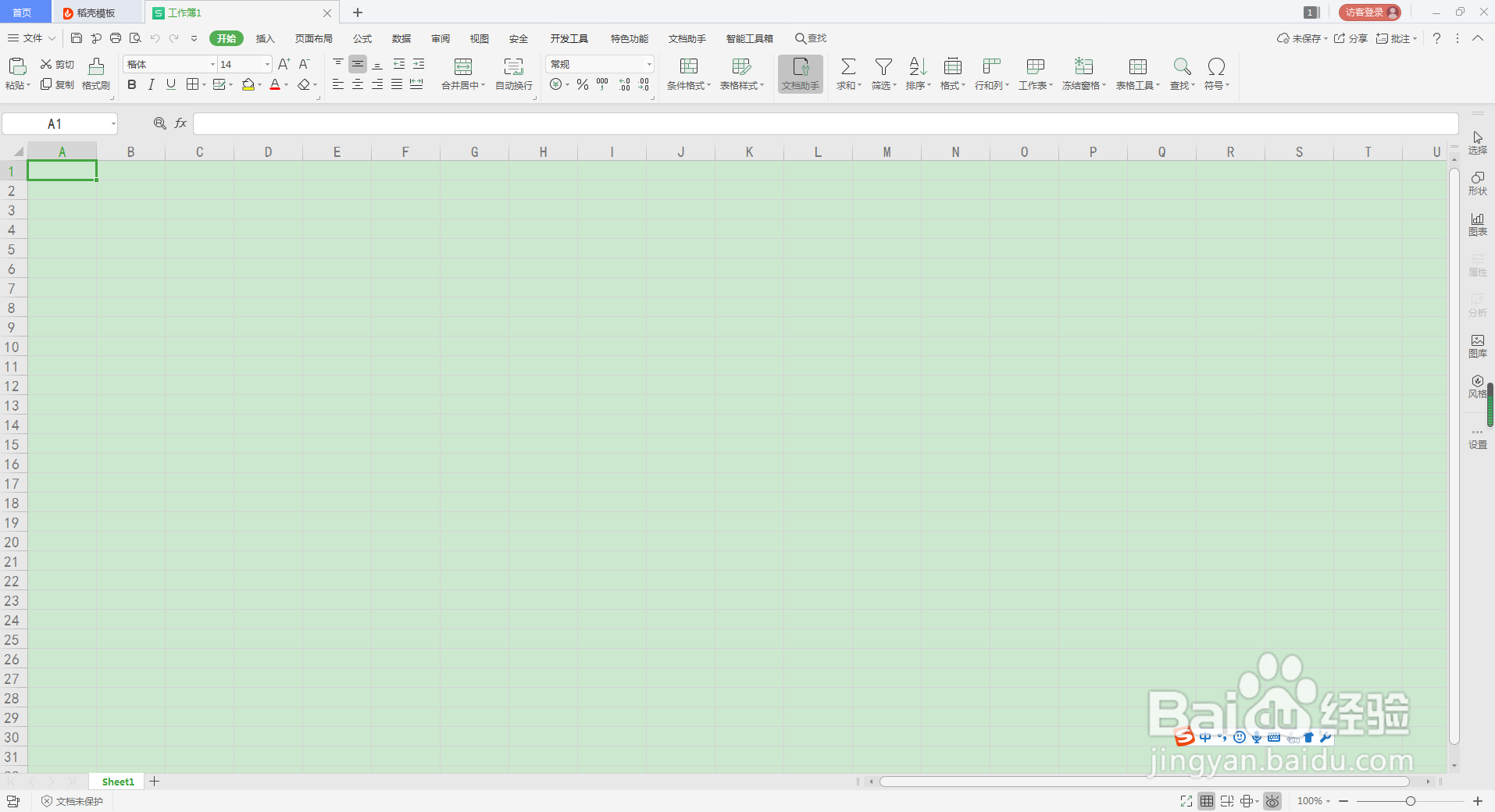1495x812 pixels.
Task: Open the number format dropdown (常规)
Action: 648,64
